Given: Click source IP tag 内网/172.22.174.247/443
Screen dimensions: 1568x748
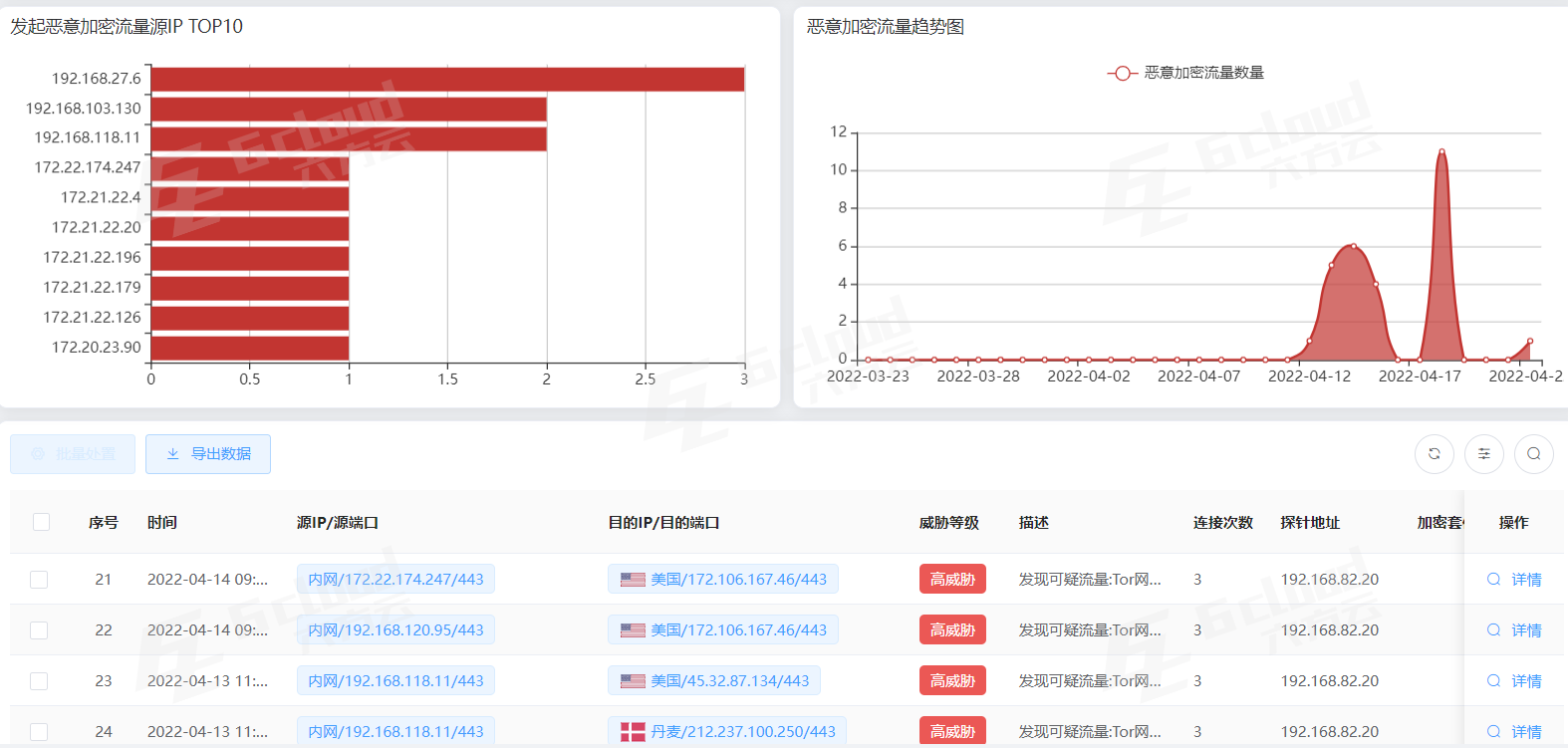Looking at the screenshot, I should point(395,580).
